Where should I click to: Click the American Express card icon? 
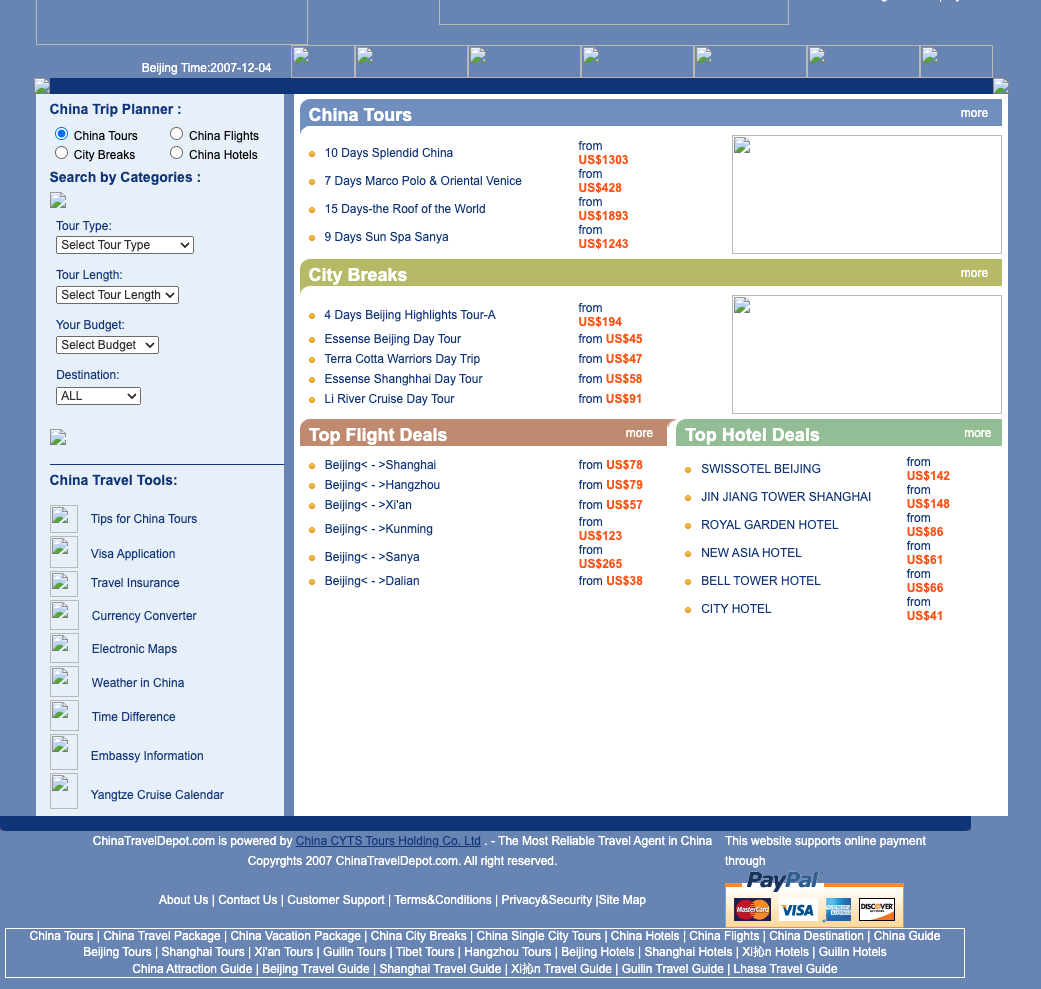pyautogui.click(x=838, y=909)
